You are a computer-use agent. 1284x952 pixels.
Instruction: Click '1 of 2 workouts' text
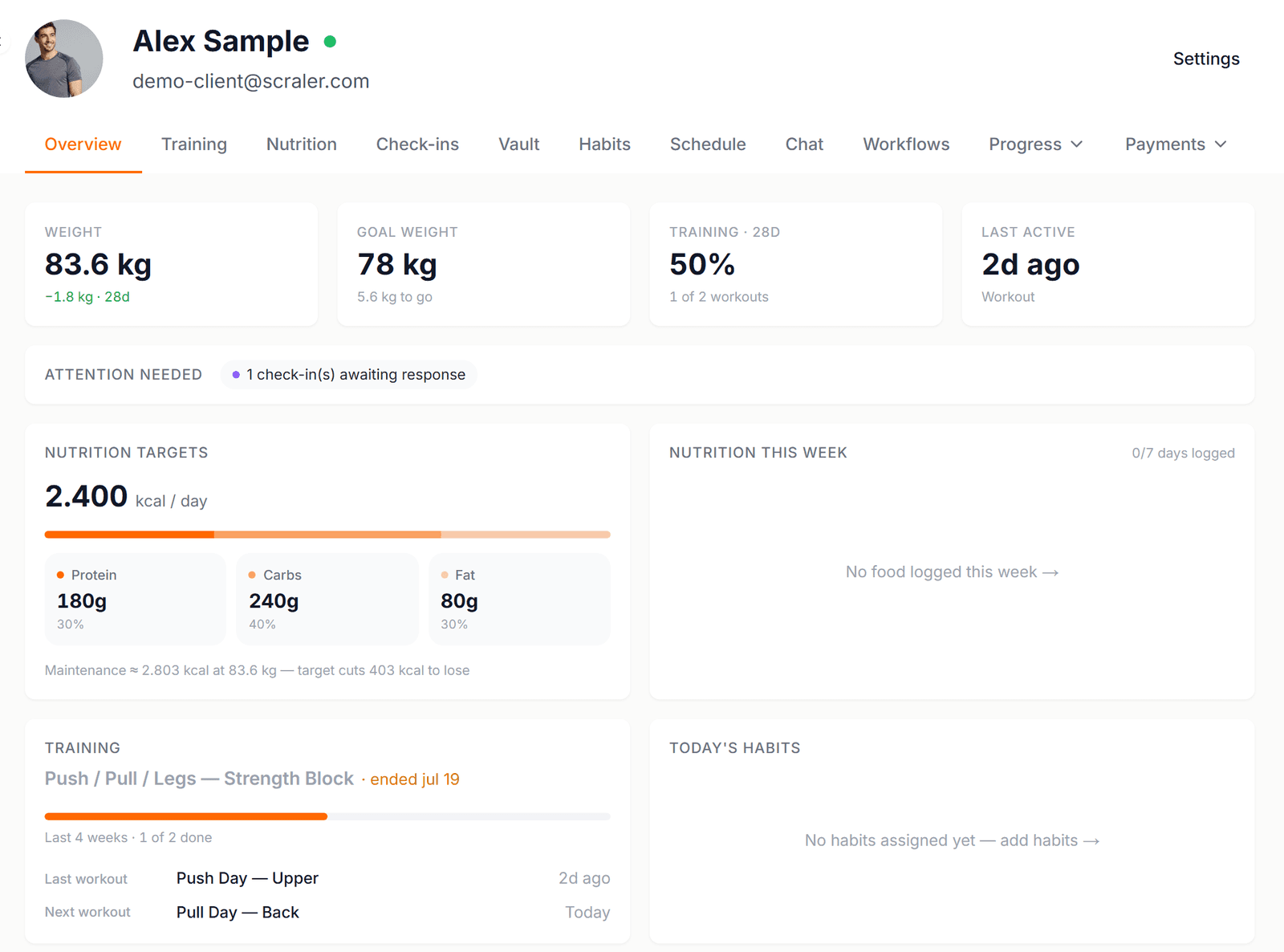pos(719,297)
